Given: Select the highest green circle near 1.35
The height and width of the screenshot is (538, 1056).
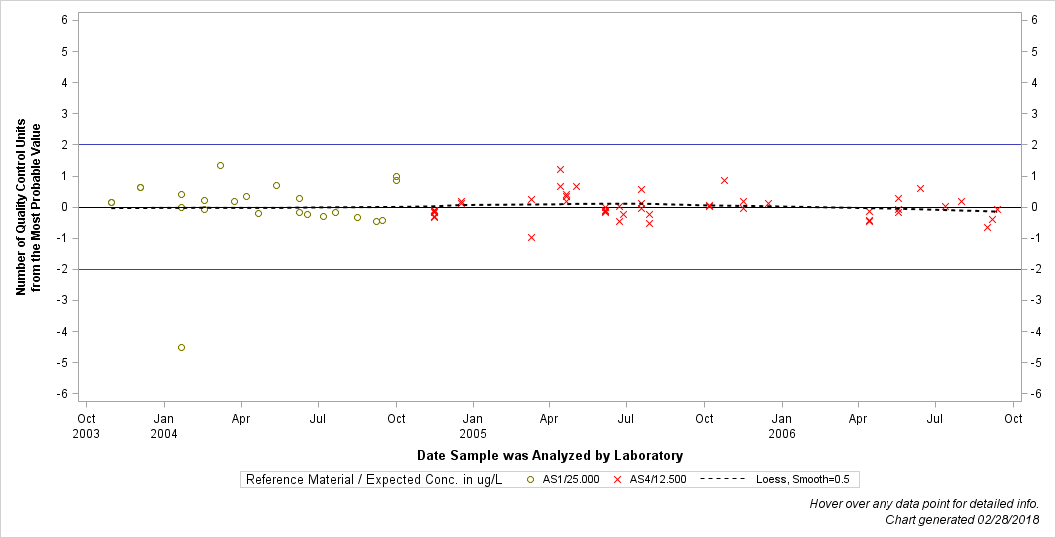Looking at the screenshot, I should [220, 165].
